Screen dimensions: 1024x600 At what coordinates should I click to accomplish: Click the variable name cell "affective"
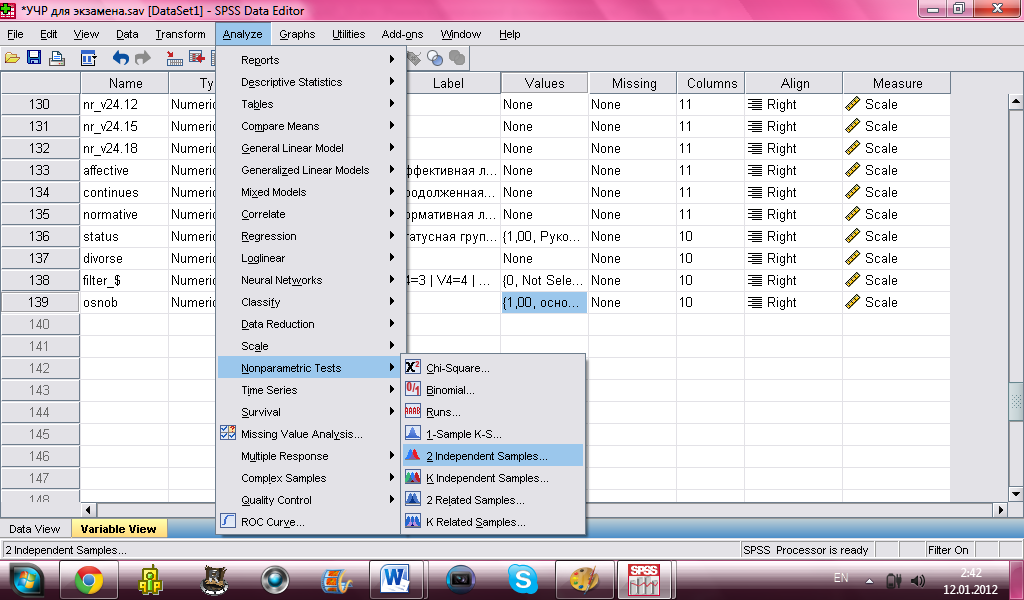click(x=125, y=170)
